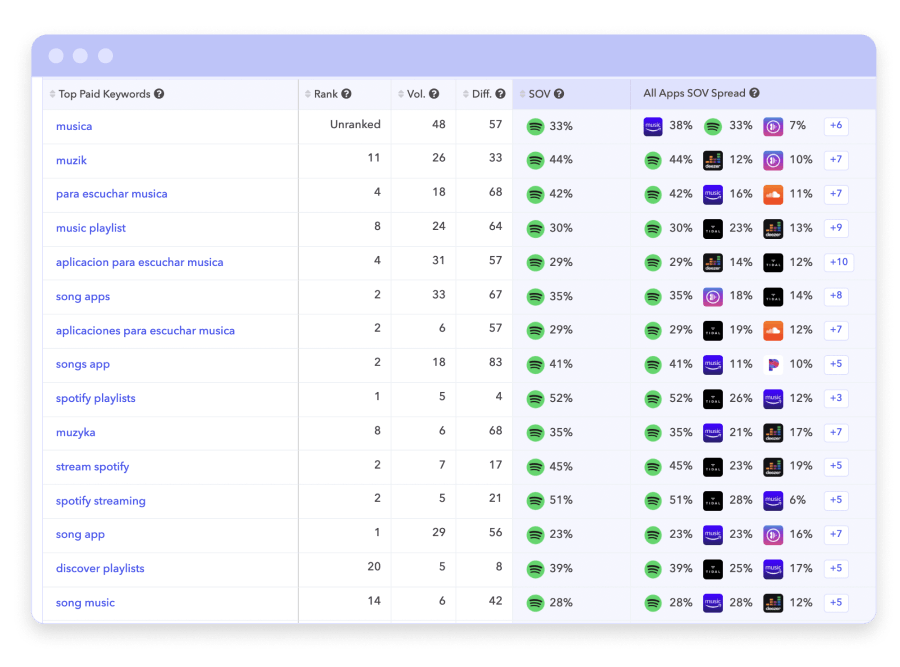This screenshot has width=900, height=667.
Task: Click SoundCloud icon in para escuchar musica row
Action: coord(773,194)
